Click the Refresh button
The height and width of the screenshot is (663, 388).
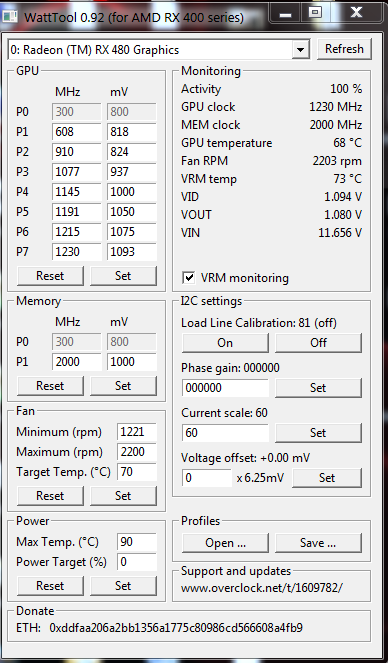pyautogui.click(x=344, y=49)
